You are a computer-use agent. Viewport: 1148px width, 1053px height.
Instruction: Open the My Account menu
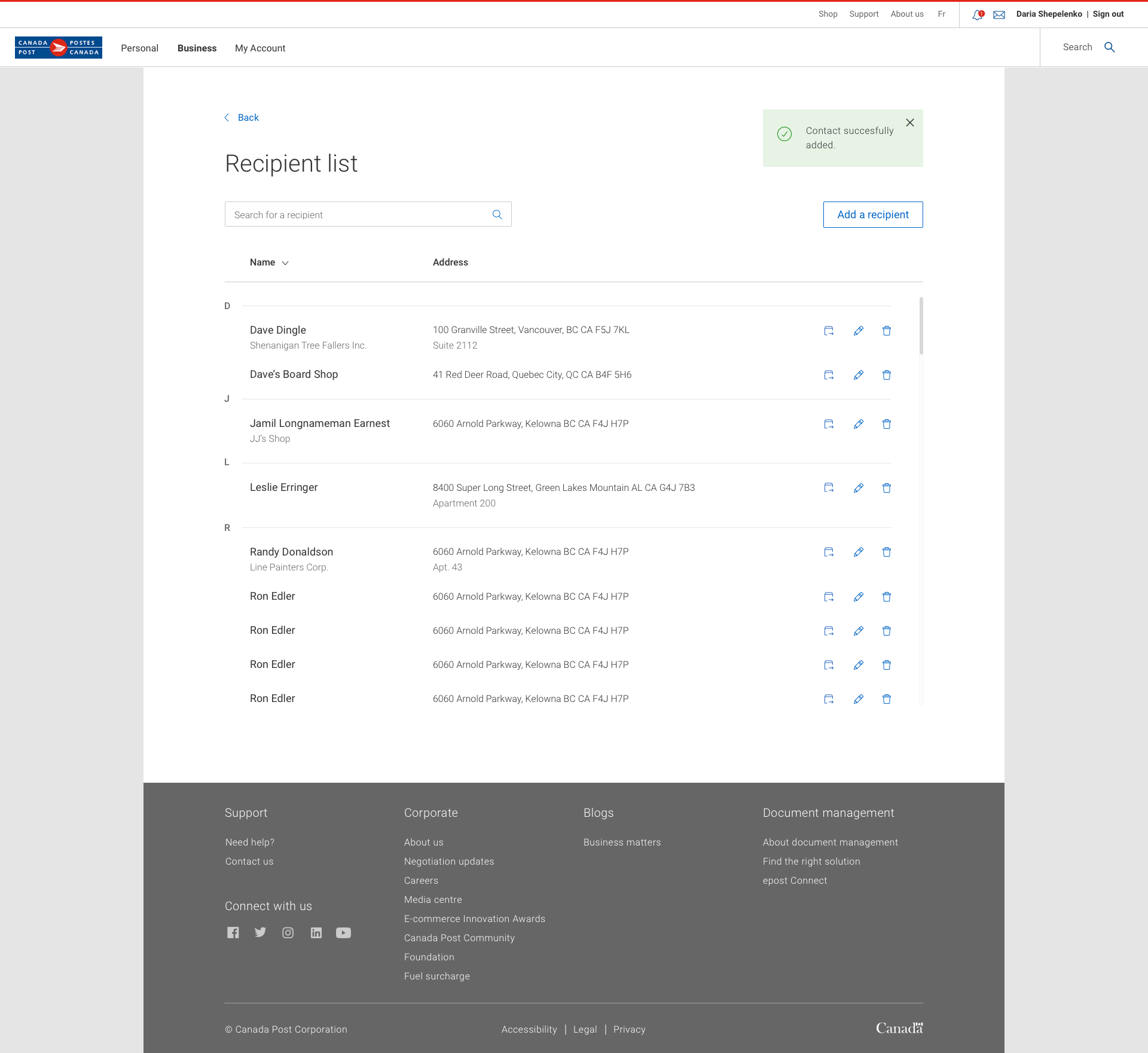tap(259, 48)
